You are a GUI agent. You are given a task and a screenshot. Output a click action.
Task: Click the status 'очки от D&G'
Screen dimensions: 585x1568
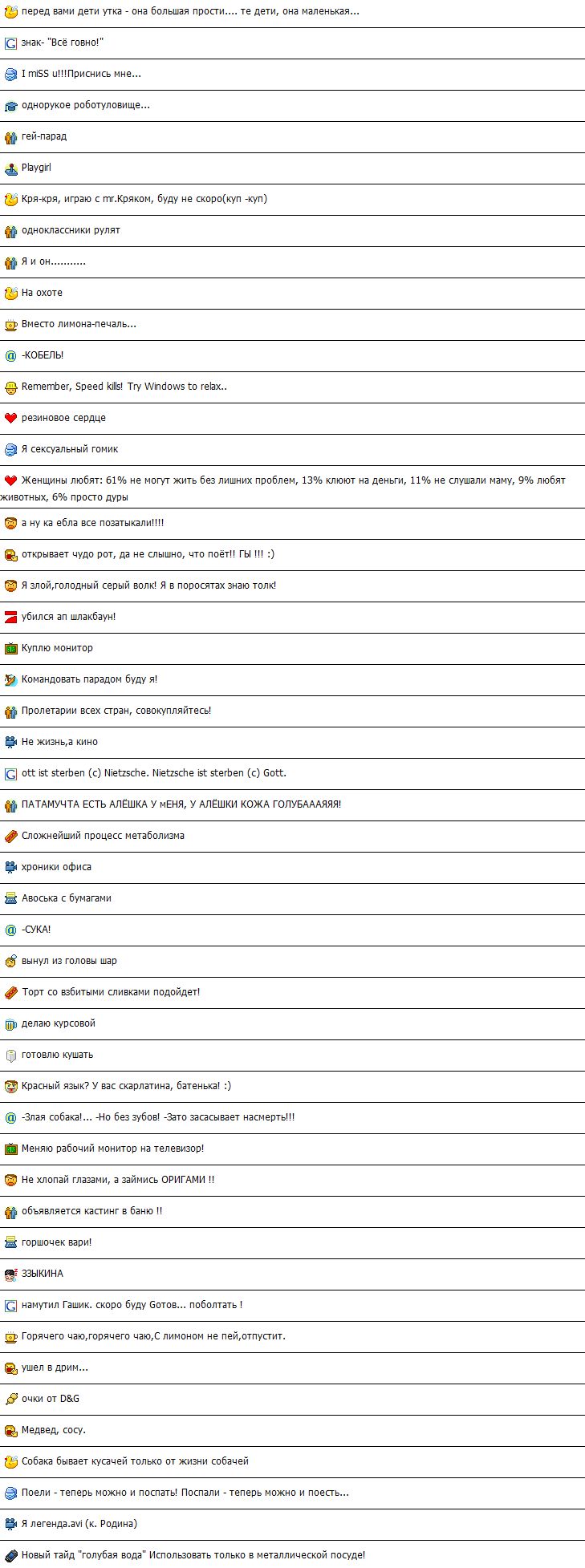click(x=51, y=1399)
